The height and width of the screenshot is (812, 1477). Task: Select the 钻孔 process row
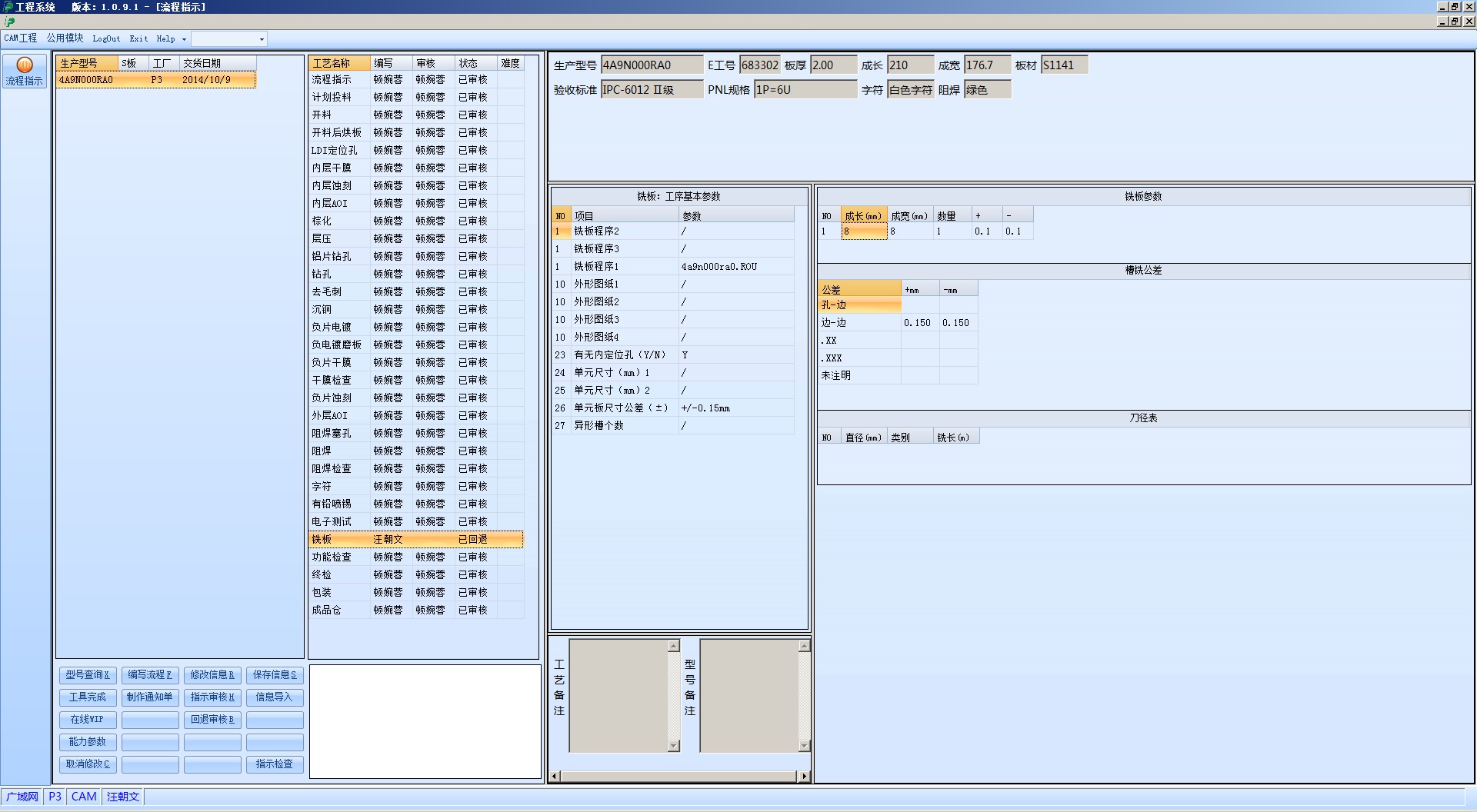coord(415,275)
